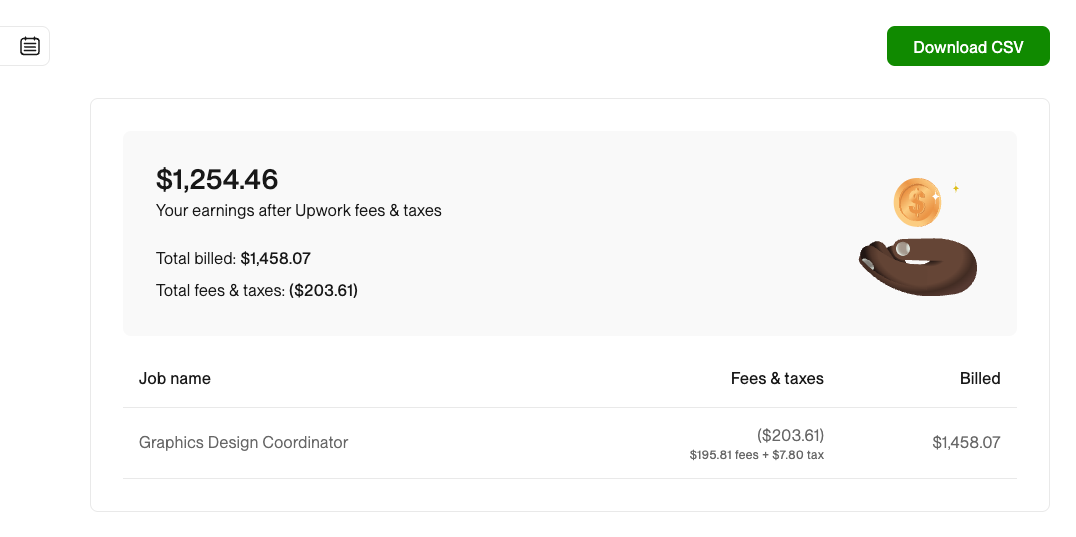Click the $195.81 fees + $7.80 tax breakdown

(756, 455)
